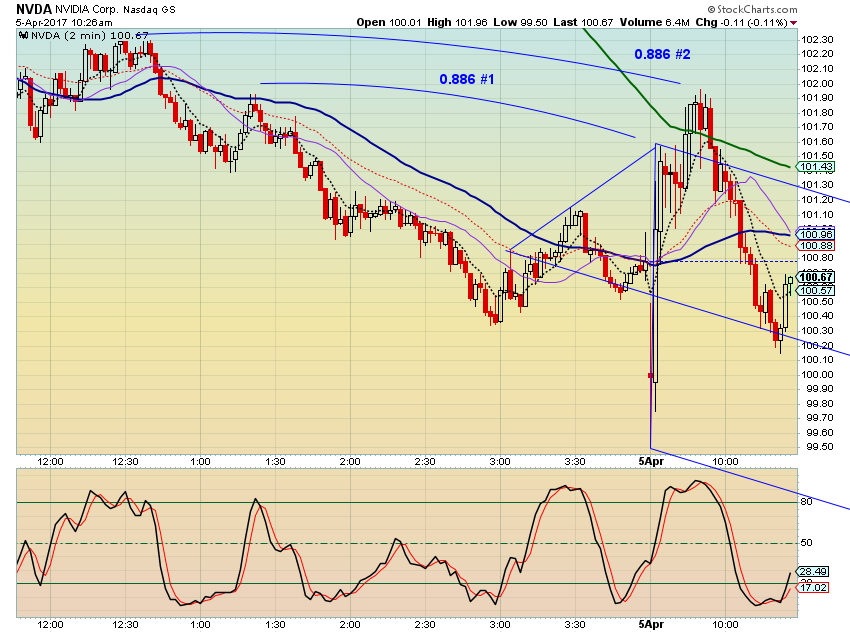Click the "Volume 6.4M" value in header
Screen dimensions: 850x633
click(x=654, y=22)
